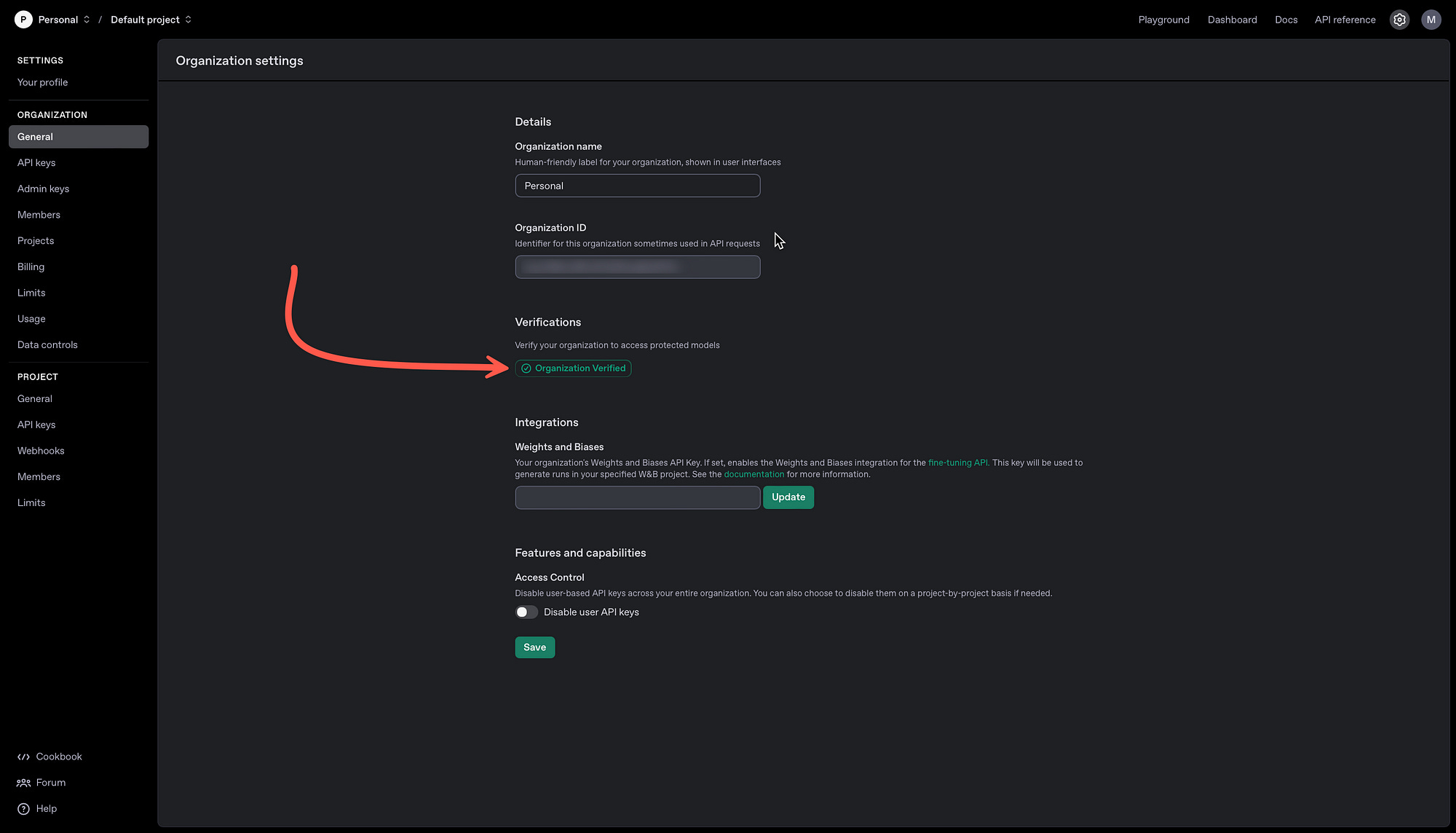Image resolution: width=1456 pixels, height=833 pixels.
Task: Focus the Organization name field
Action: [638, 186]
